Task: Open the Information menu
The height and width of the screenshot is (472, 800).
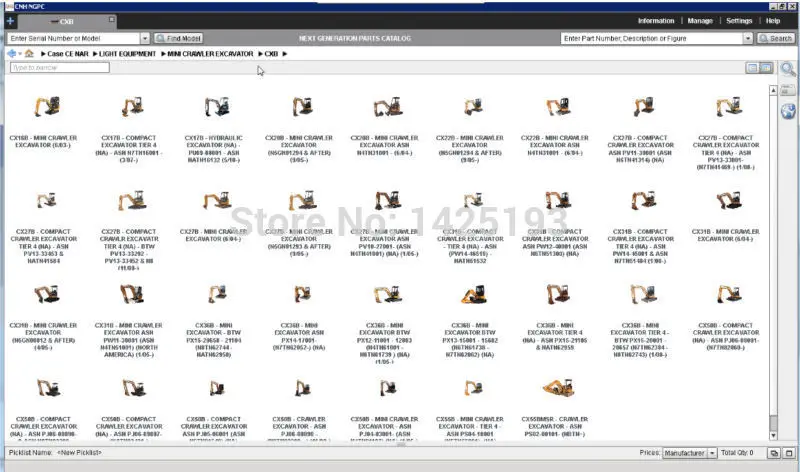Action: (x=656, y=21)
